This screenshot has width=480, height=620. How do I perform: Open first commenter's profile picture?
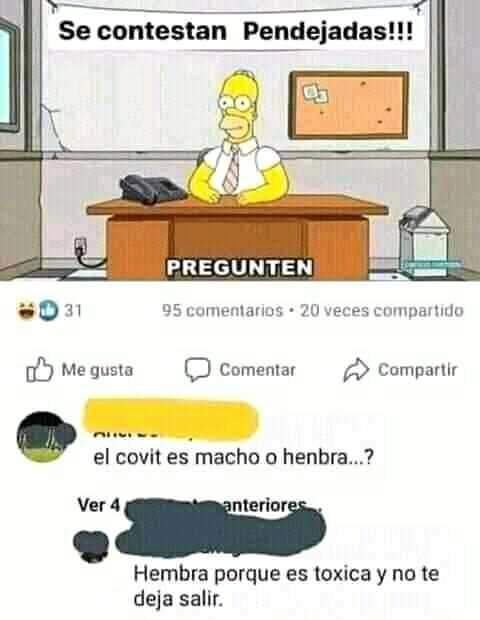(x=45, y=437)
